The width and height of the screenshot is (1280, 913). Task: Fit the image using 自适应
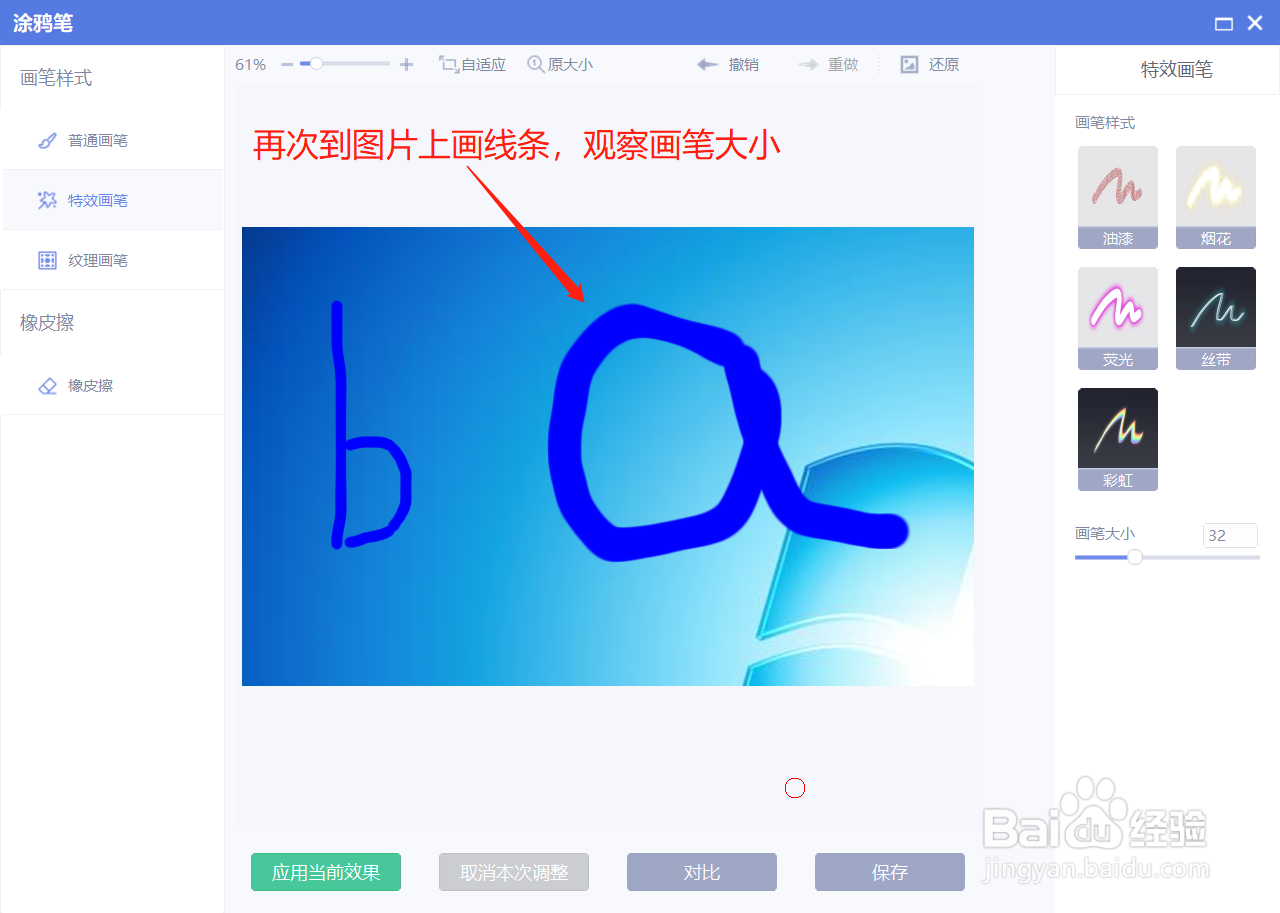point(472,64)
